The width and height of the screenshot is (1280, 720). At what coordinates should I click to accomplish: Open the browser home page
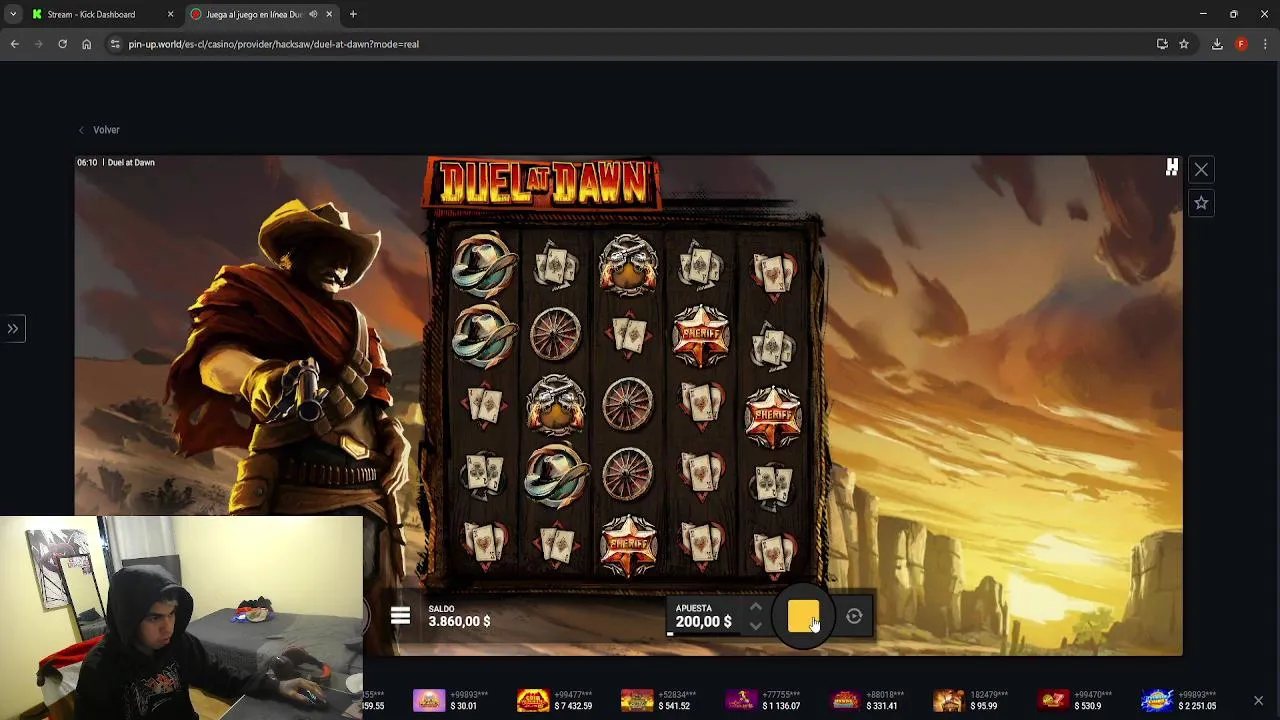click(86, 44)
